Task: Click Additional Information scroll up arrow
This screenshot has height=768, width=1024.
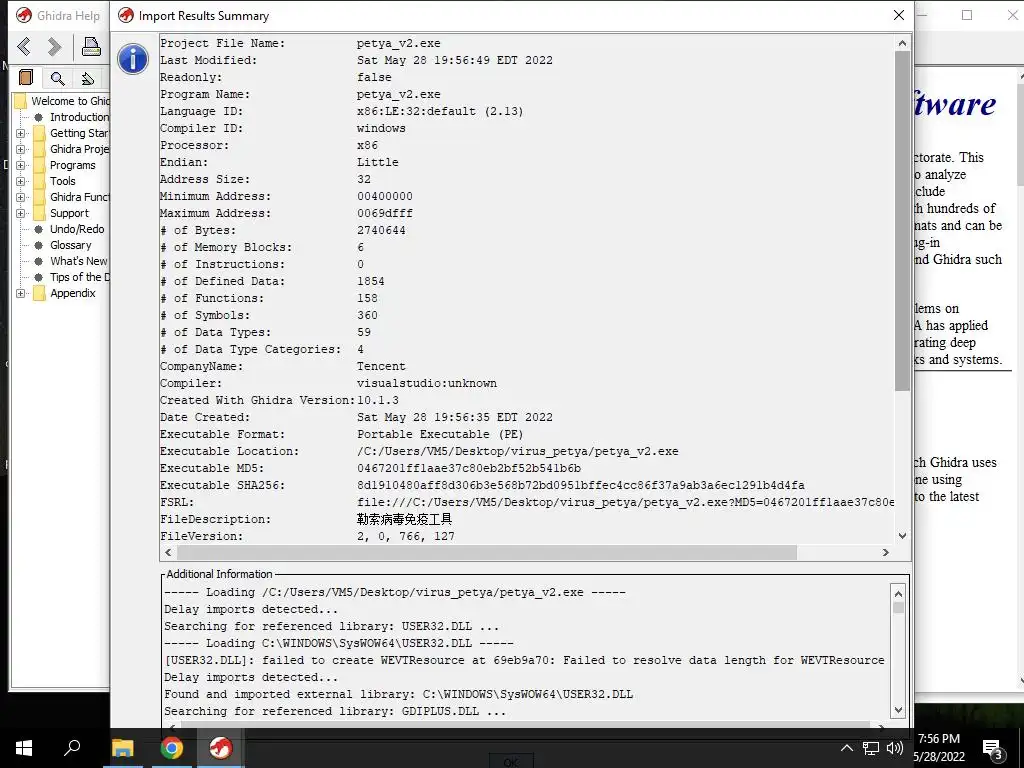Action: coord(898,594)
